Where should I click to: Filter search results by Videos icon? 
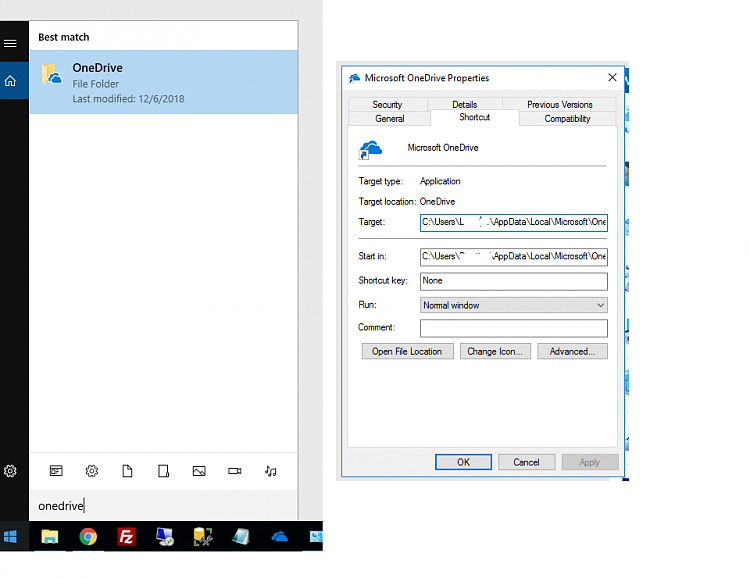coord(234,471)
